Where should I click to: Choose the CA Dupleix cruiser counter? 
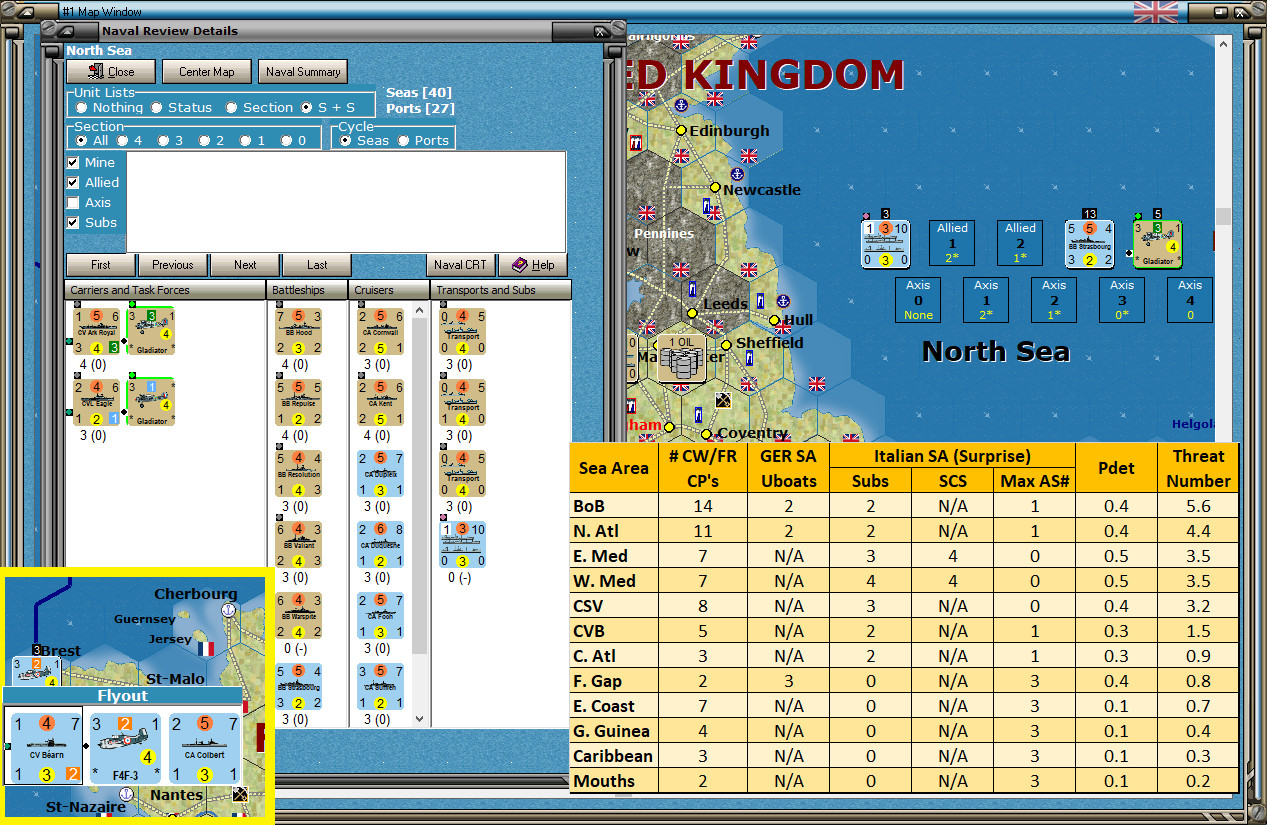(x=381, y=473)
